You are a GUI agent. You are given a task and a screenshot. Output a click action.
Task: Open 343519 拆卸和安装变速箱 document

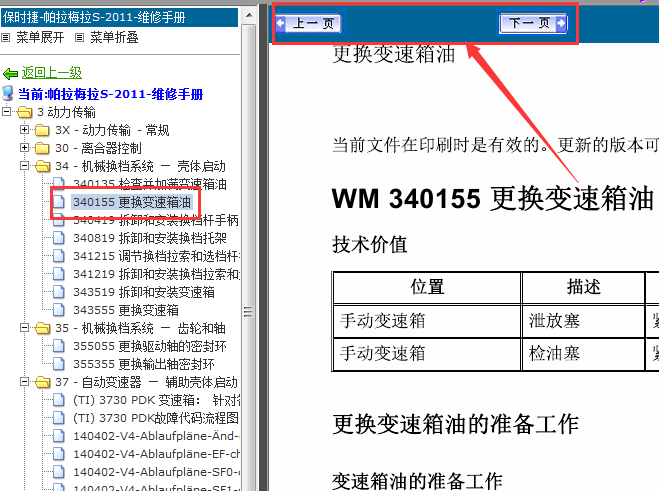tap(144, 292)
